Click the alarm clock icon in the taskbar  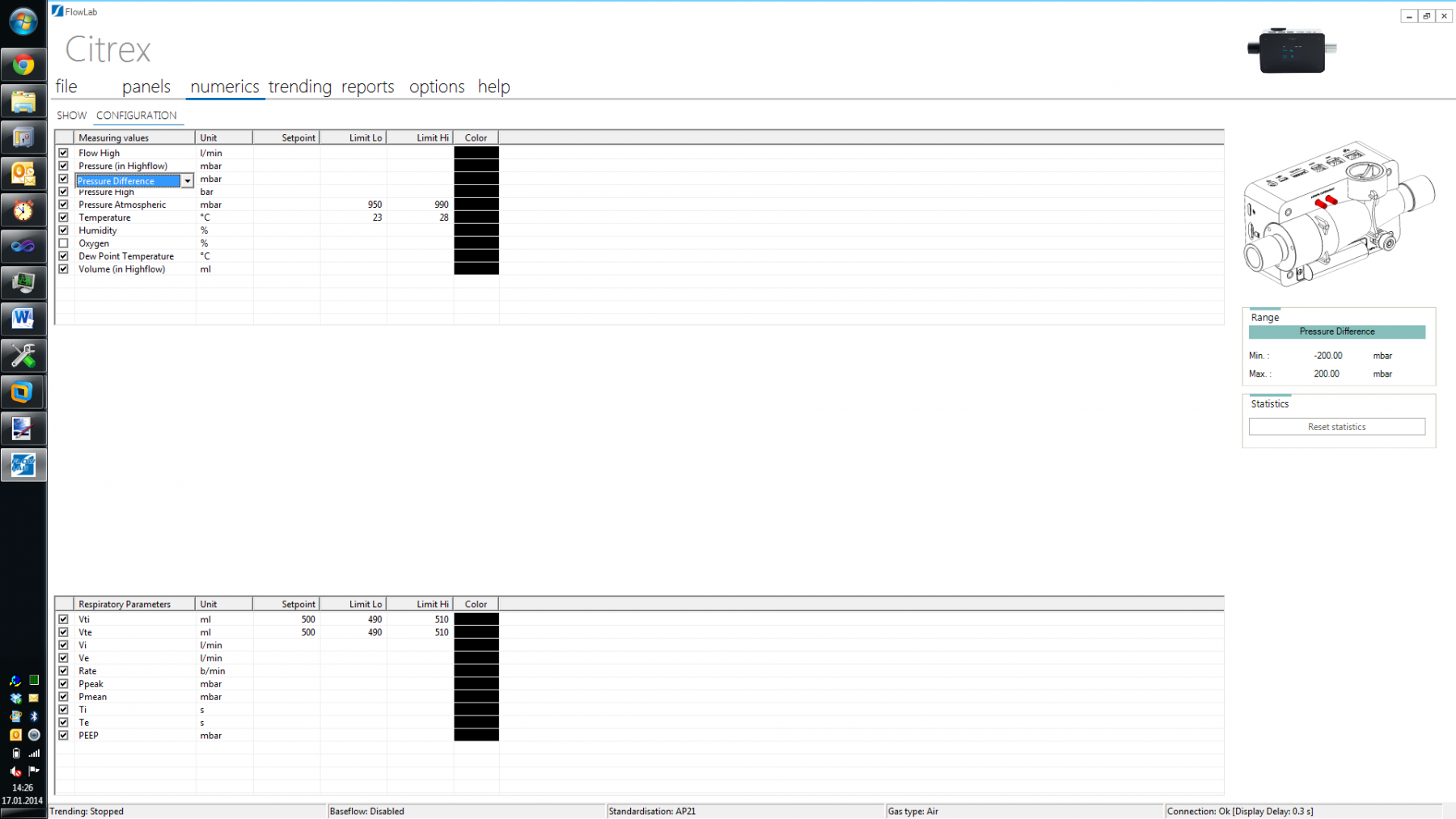(x=23, y=209)
